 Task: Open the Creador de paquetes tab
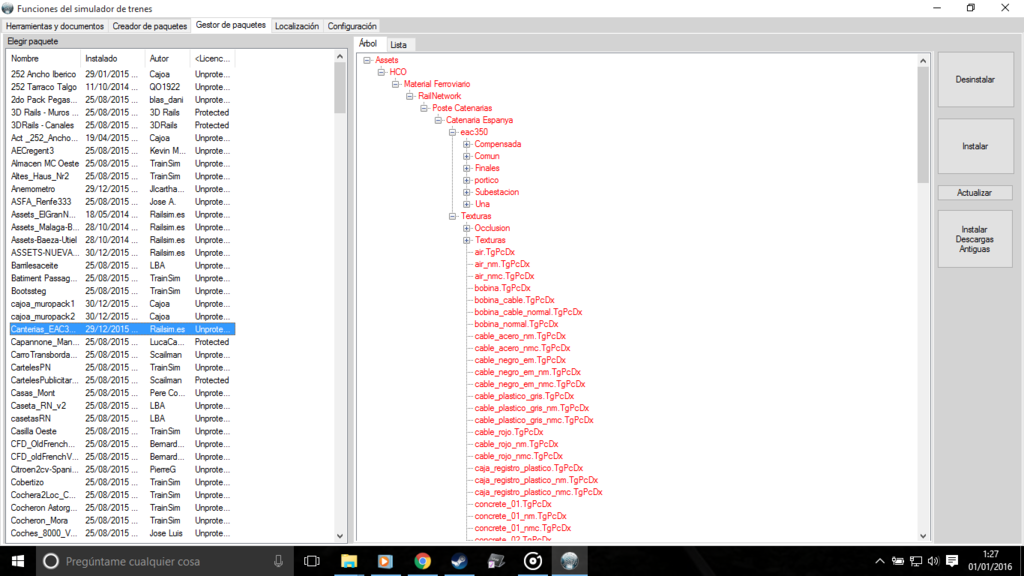[x=150, y=26]
